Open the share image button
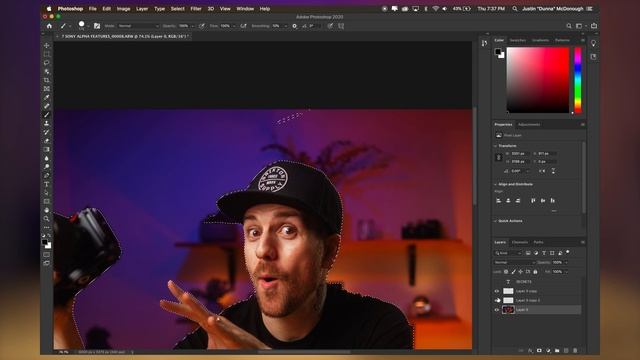640x360 pixels. click(x=594, y=26)
